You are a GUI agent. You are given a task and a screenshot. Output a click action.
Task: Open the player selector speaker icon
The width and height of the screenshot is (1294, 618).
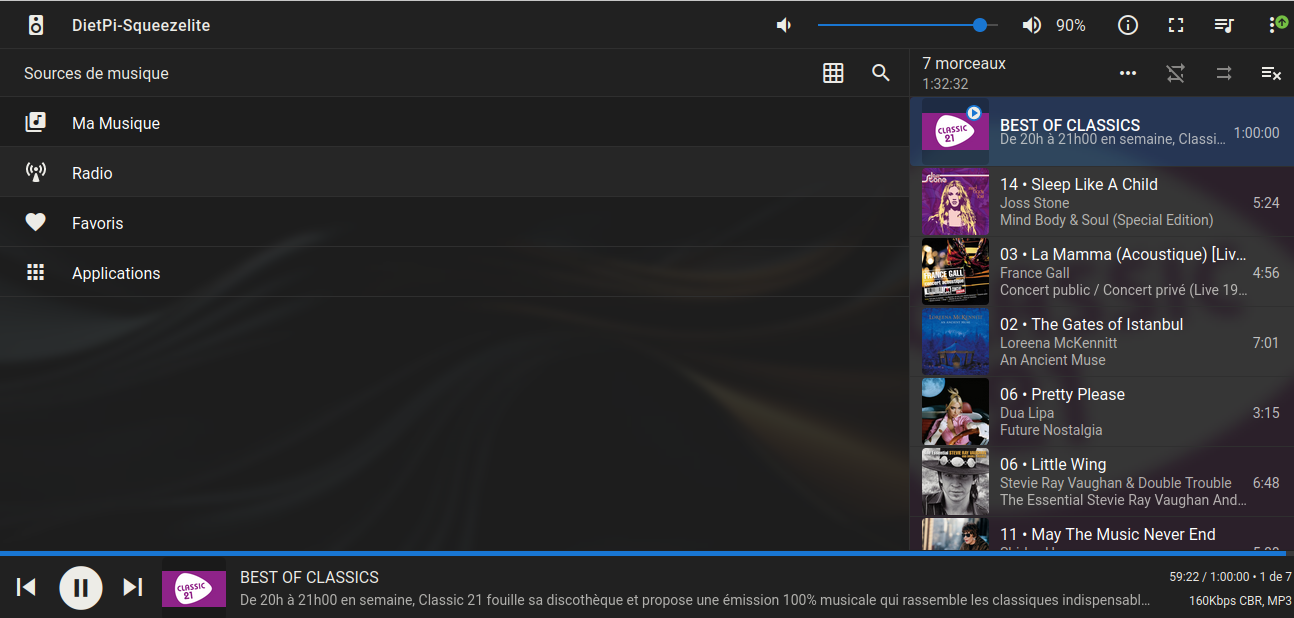36,25
